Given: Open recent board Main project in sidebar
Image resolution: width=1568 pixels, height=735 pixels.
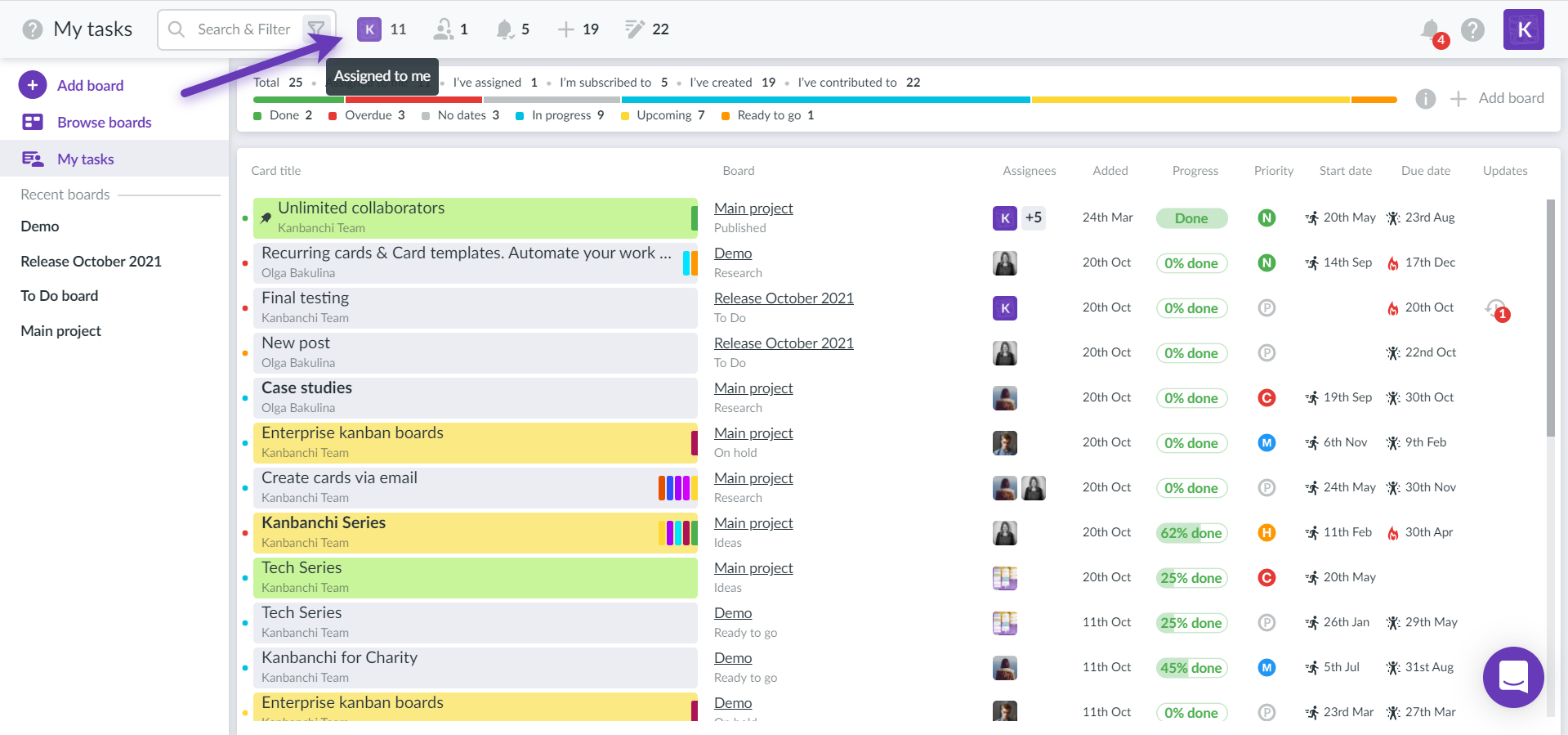Looking at the screenshot, I should 60,331.
